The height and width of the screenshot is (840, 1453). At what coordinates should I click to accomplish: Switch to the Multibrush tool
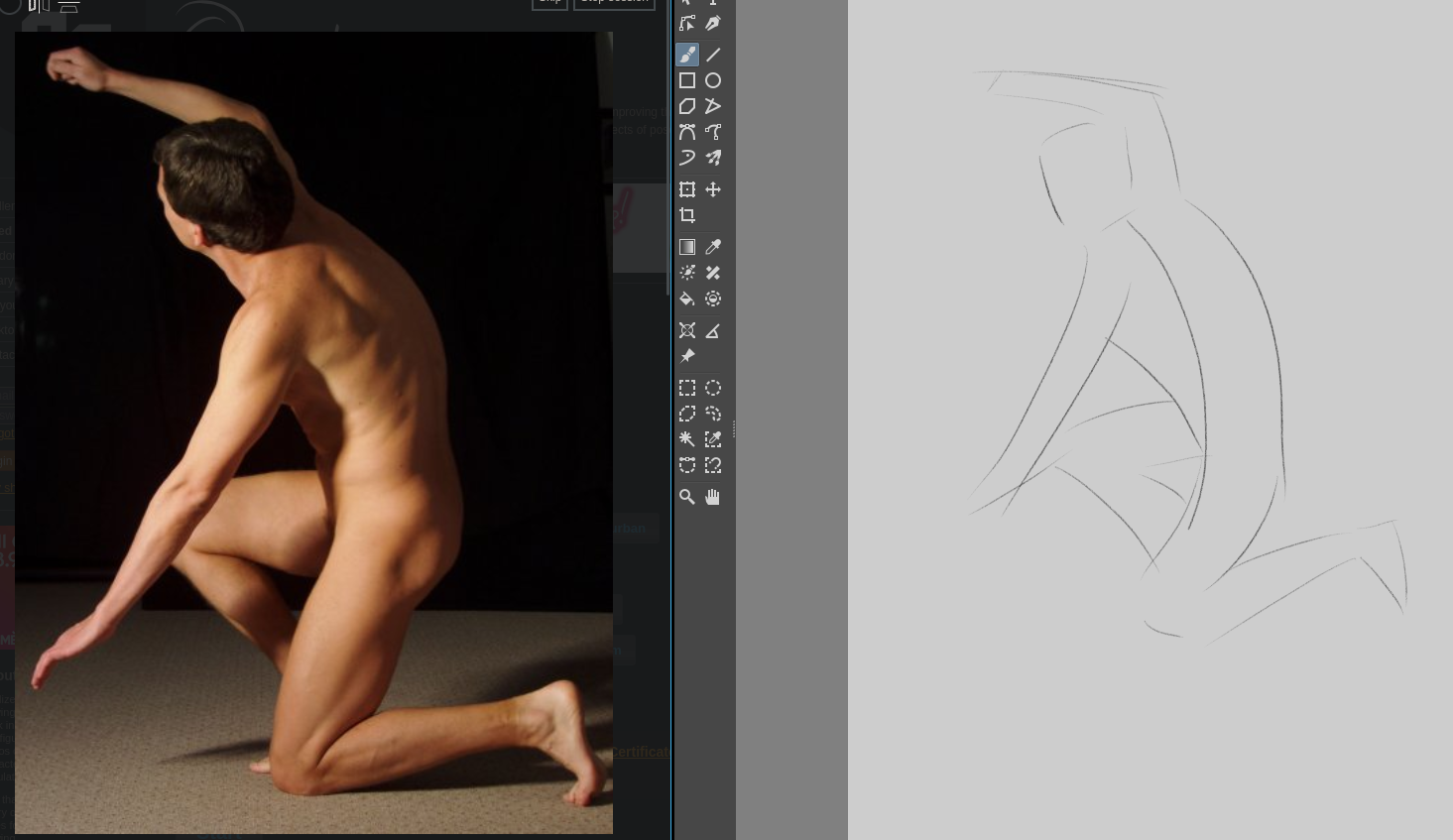(x=713, y=158)
